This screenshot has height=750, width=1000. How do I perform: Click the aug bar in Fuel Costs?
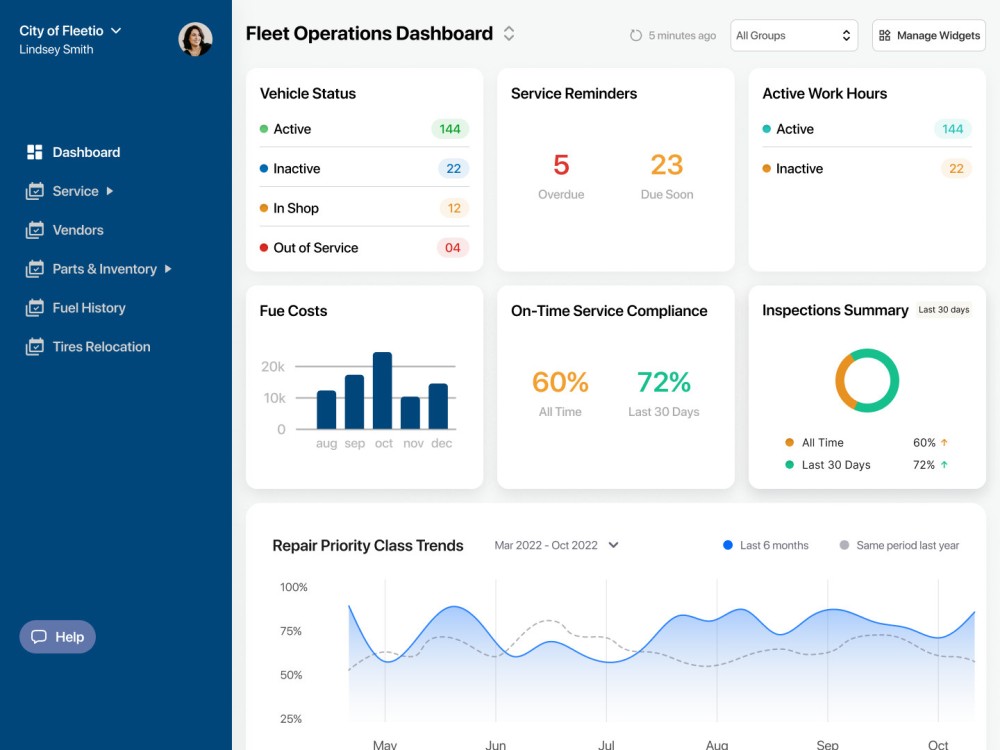(x=327, y=409)
